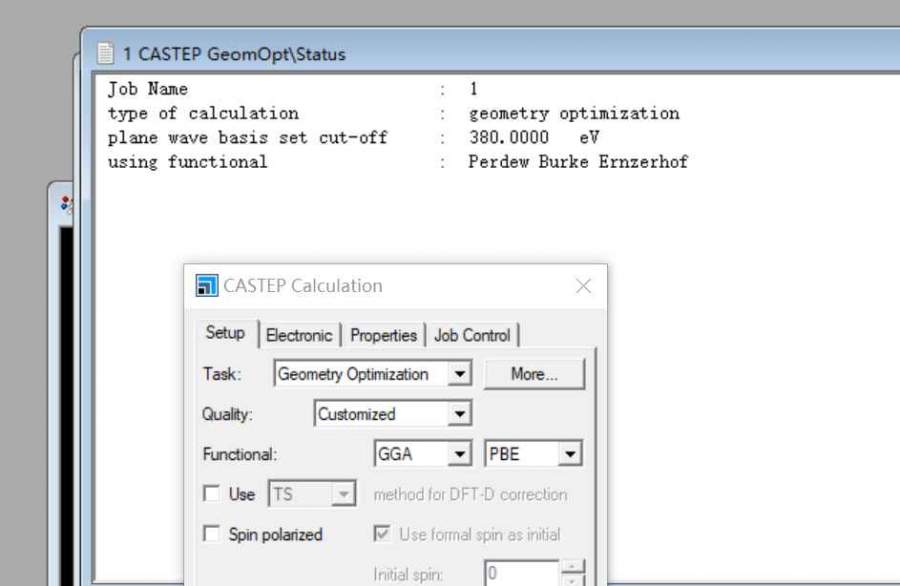Select the Job Control tab

pyautogui.click(x=472, y=336)
